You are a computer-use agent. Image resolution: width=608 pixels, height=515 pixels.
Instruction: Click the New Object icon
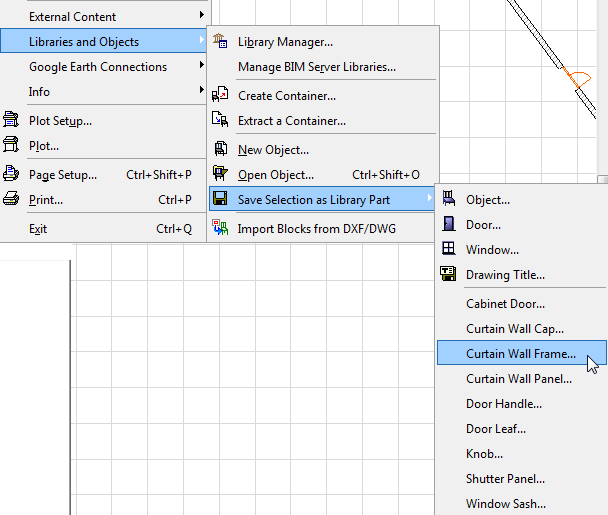pos(221,149)
